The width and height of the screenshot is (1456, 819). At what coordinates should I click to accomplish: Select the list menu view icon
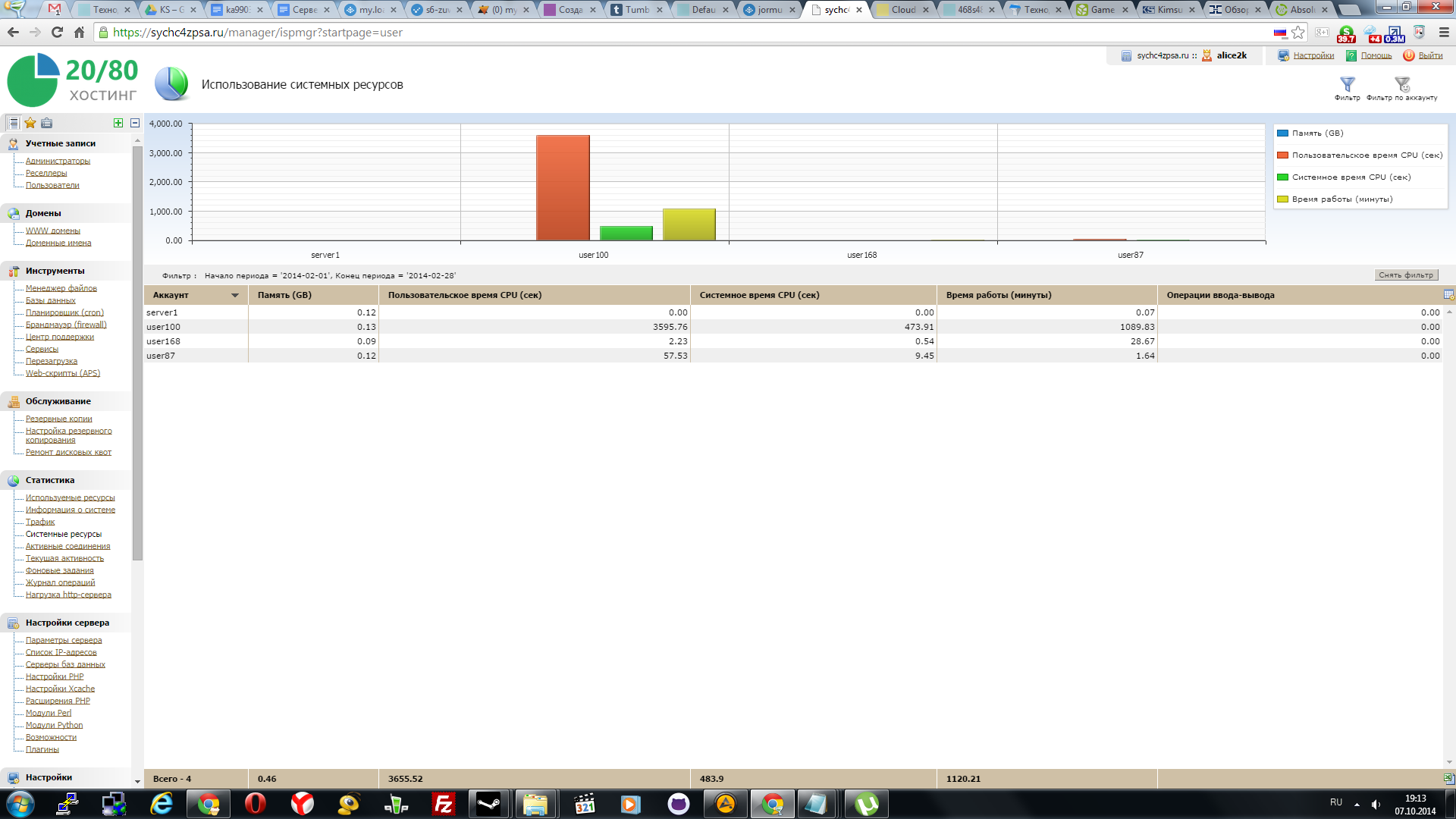[x=13, y=123]
